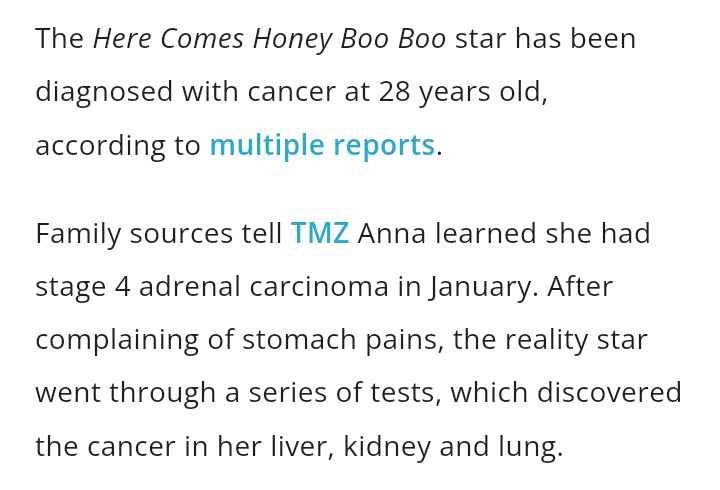Click the phrase "stomach pains"
Screen dimensions: 720x490
pyautogui.click(x=342, y=340)
